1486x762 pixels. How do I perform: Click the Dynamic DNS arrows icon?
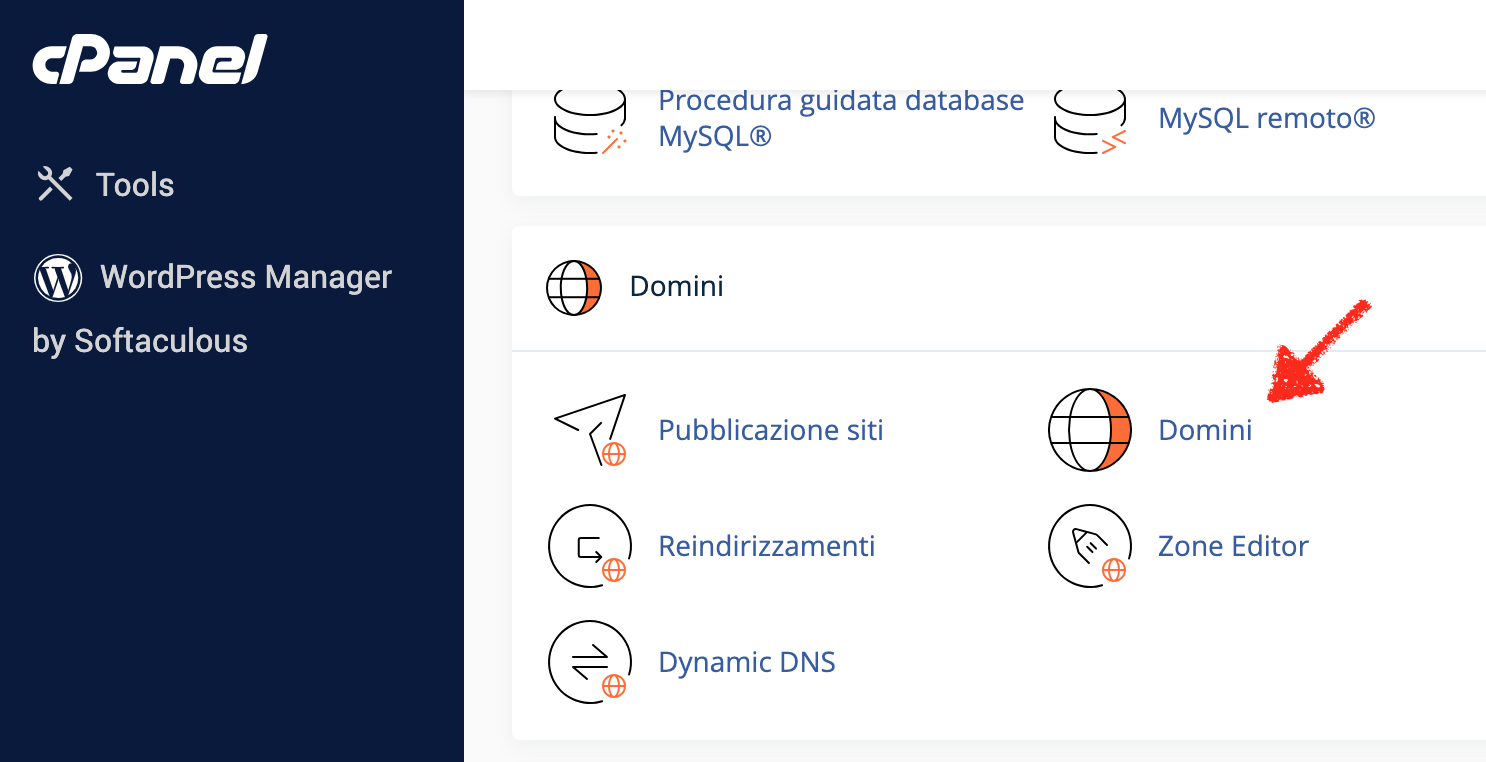pyautogui.click(x=590, y=662)
